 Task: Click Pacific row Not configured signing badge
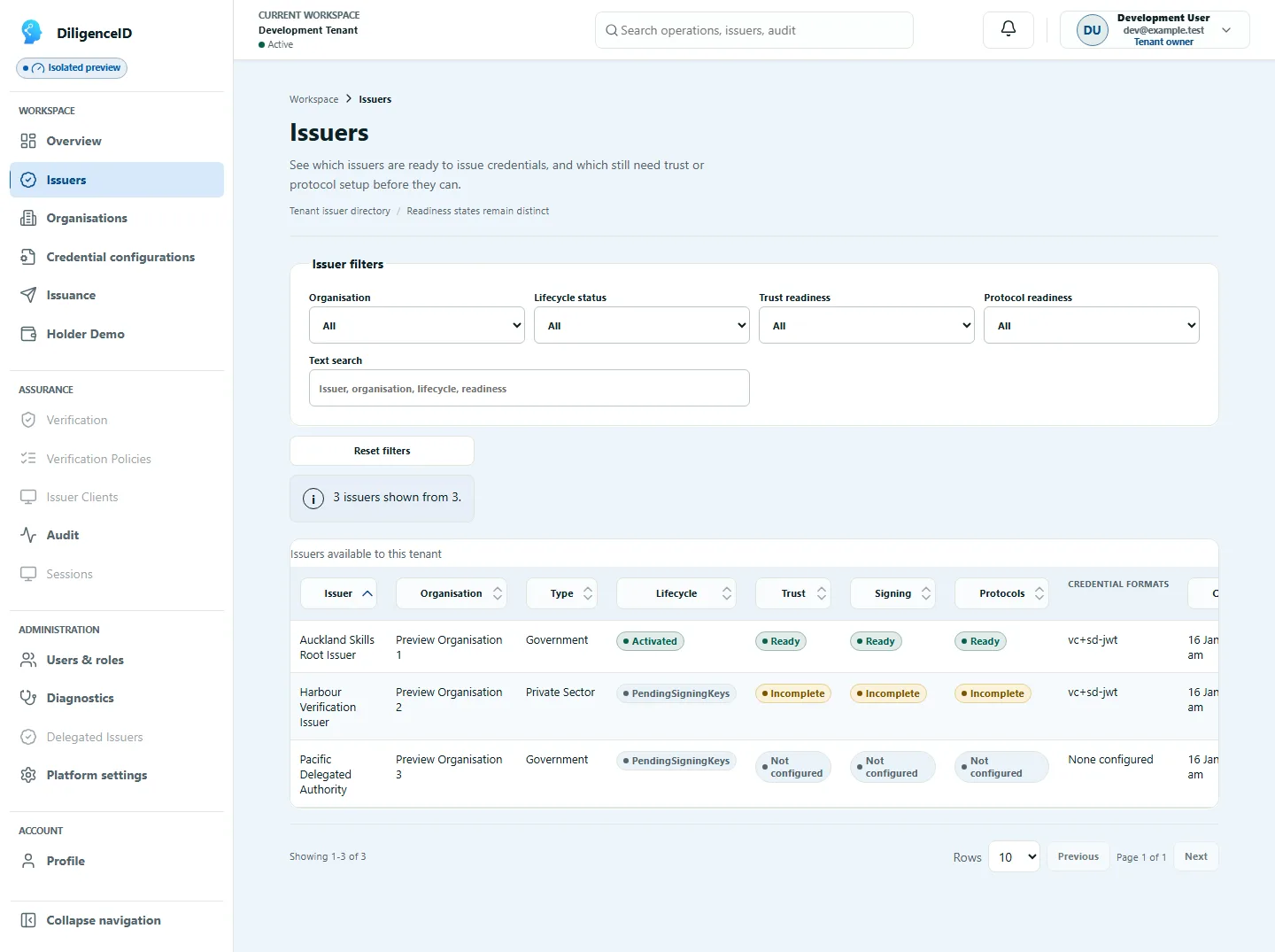point(892,767)
